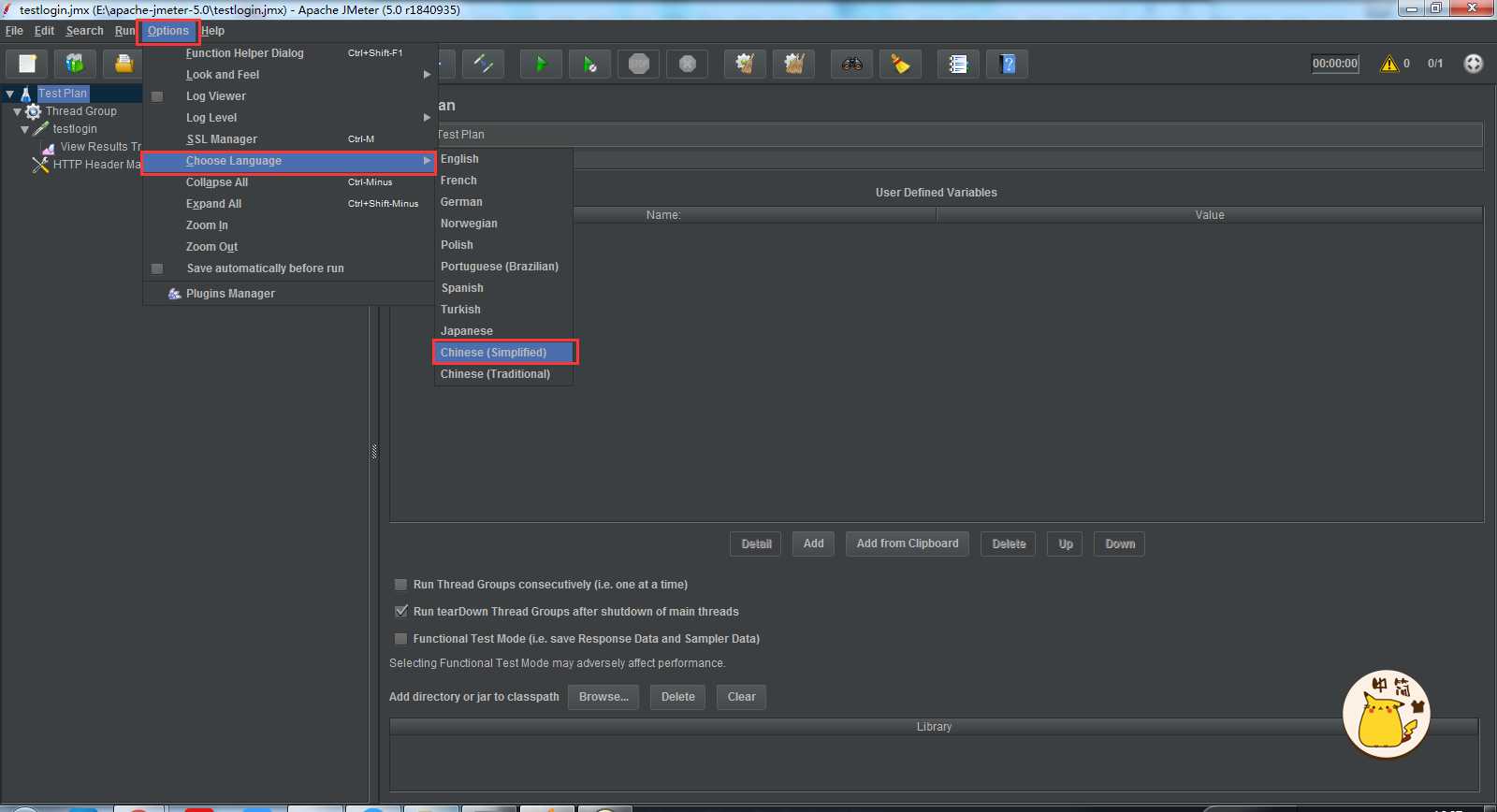Click the Value column header
The width and height of the screenshot is (1497, 812).
coord(1210,215)
